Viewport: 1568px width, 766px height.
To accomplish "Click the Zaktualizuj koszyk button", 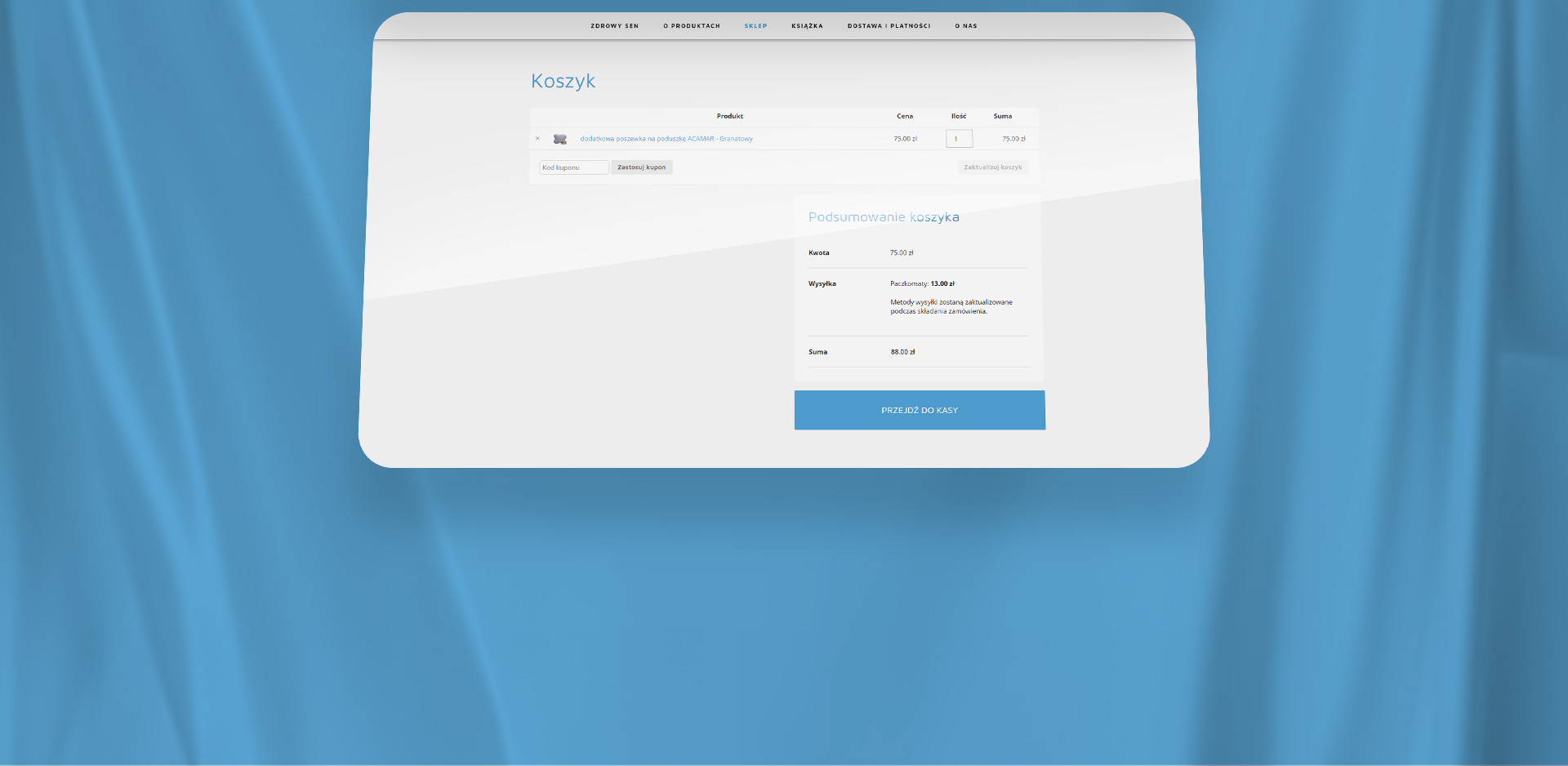I will tap(992, 167).
